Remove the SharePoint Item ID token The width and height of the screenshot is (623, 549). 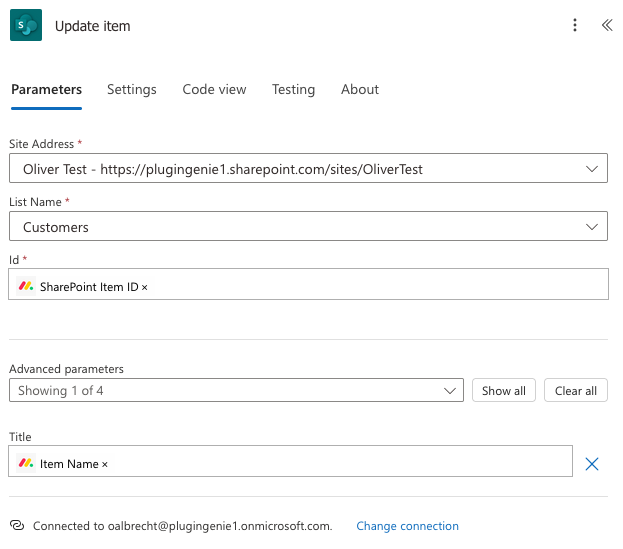click(x=145, y=287)
